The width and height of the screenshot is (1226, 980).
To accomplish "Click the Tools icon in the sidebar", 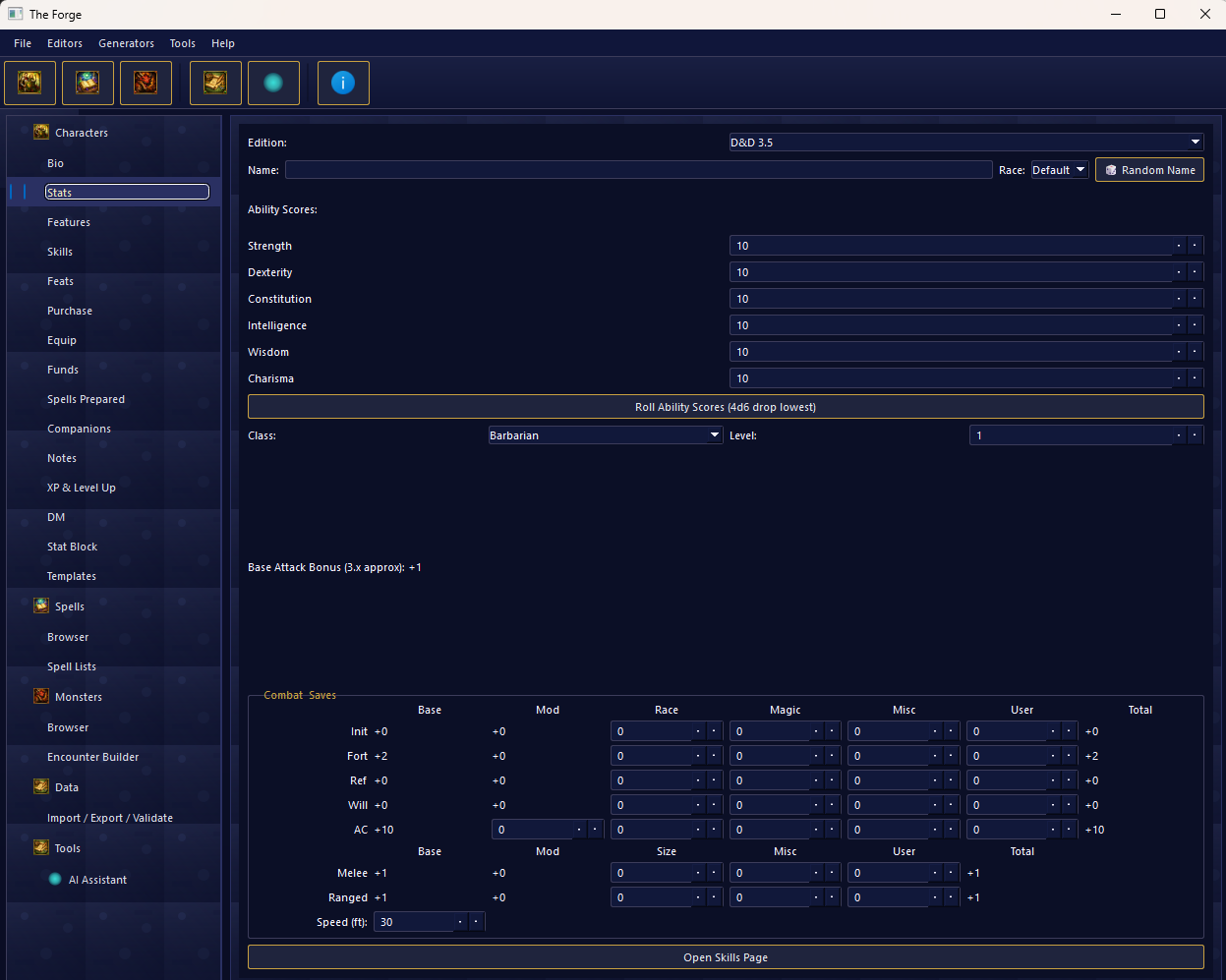I will click(x=41, y=846).
